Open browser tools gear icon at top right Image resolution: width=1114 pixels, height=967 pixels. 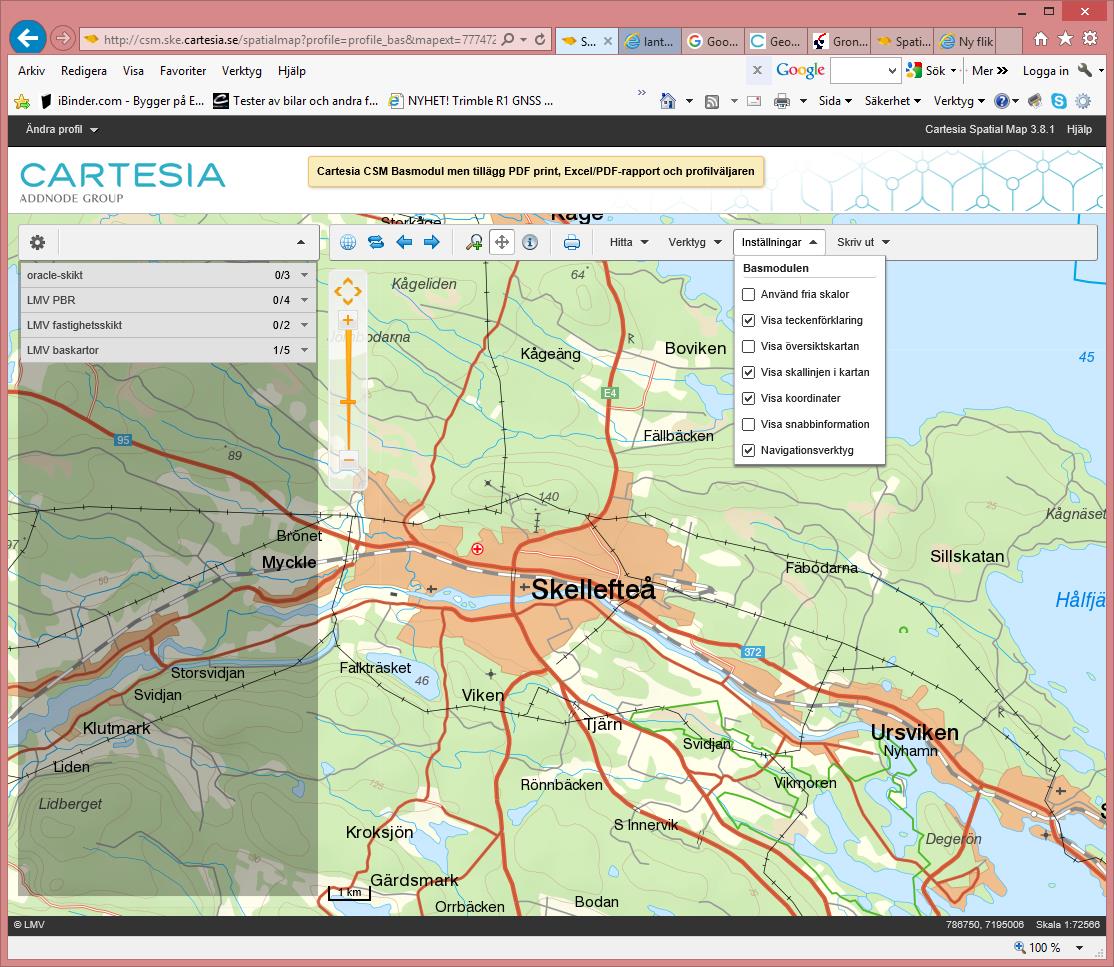pyautogui.click(x=1090, y=38)
